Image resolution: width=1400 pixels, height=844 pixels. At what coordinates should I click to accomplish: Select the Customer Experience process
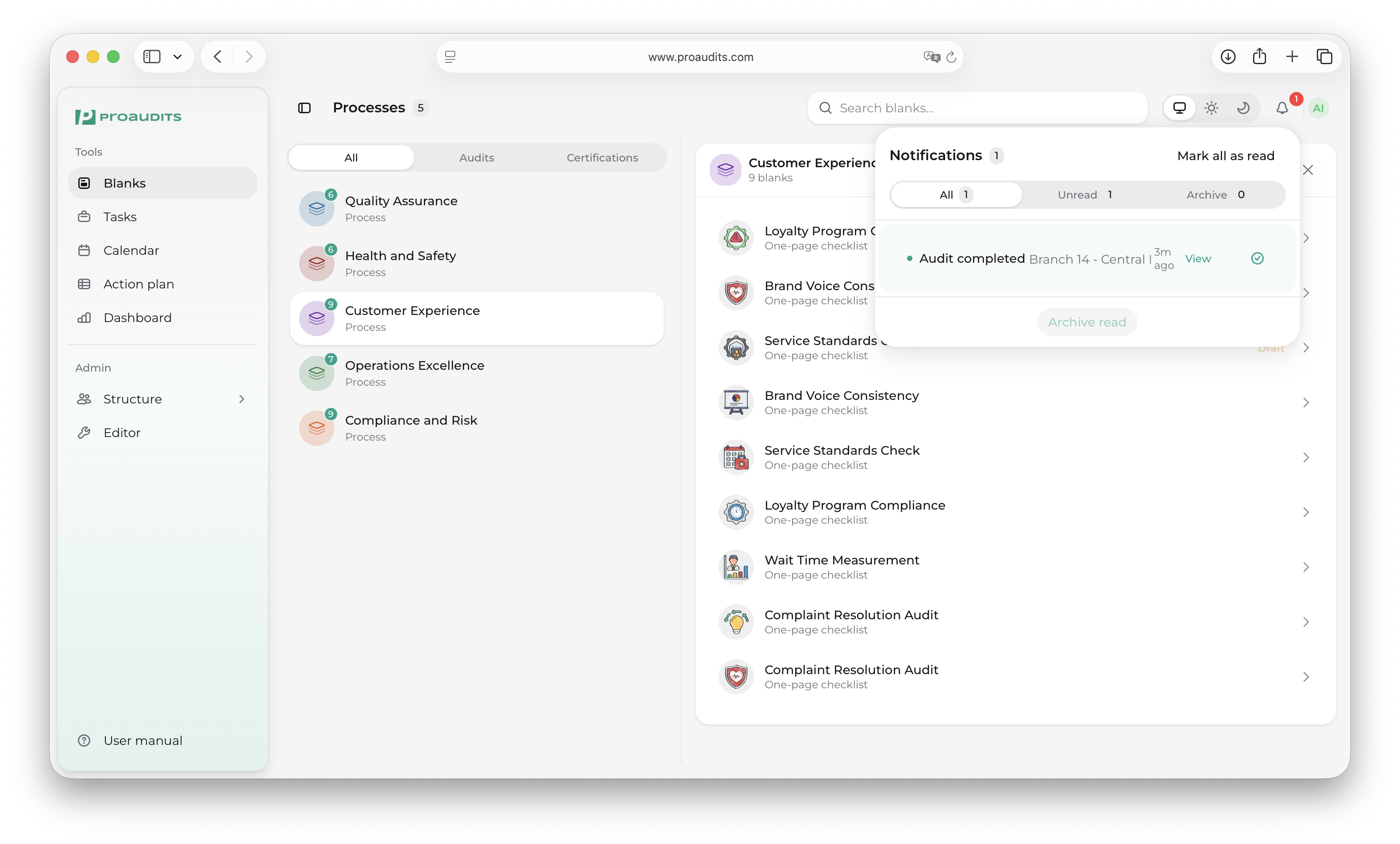[477, 318]
